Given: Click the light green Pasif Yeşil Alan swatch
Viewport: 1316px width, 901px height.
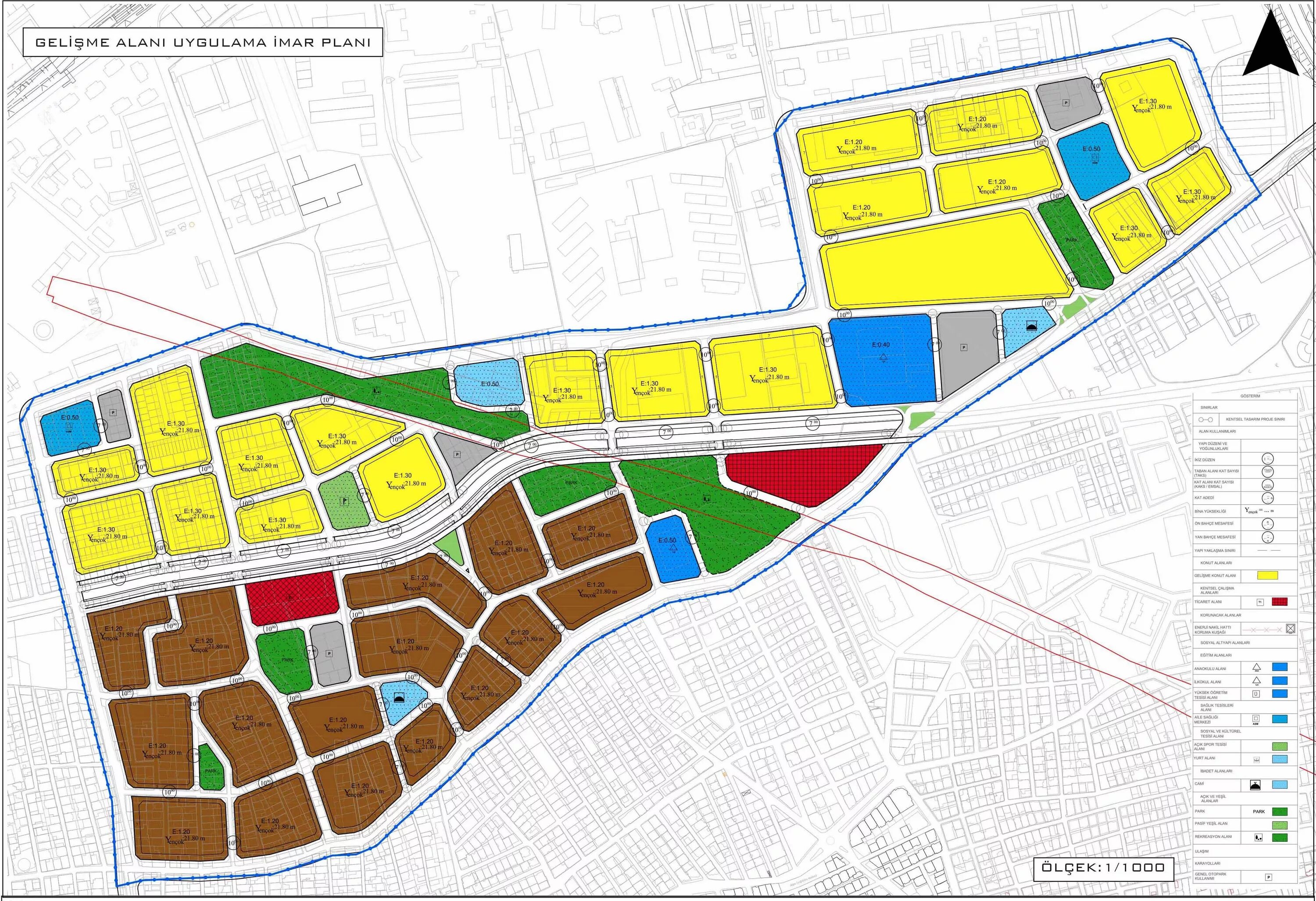Looking at the screenshot, I should pos(1279,825).
